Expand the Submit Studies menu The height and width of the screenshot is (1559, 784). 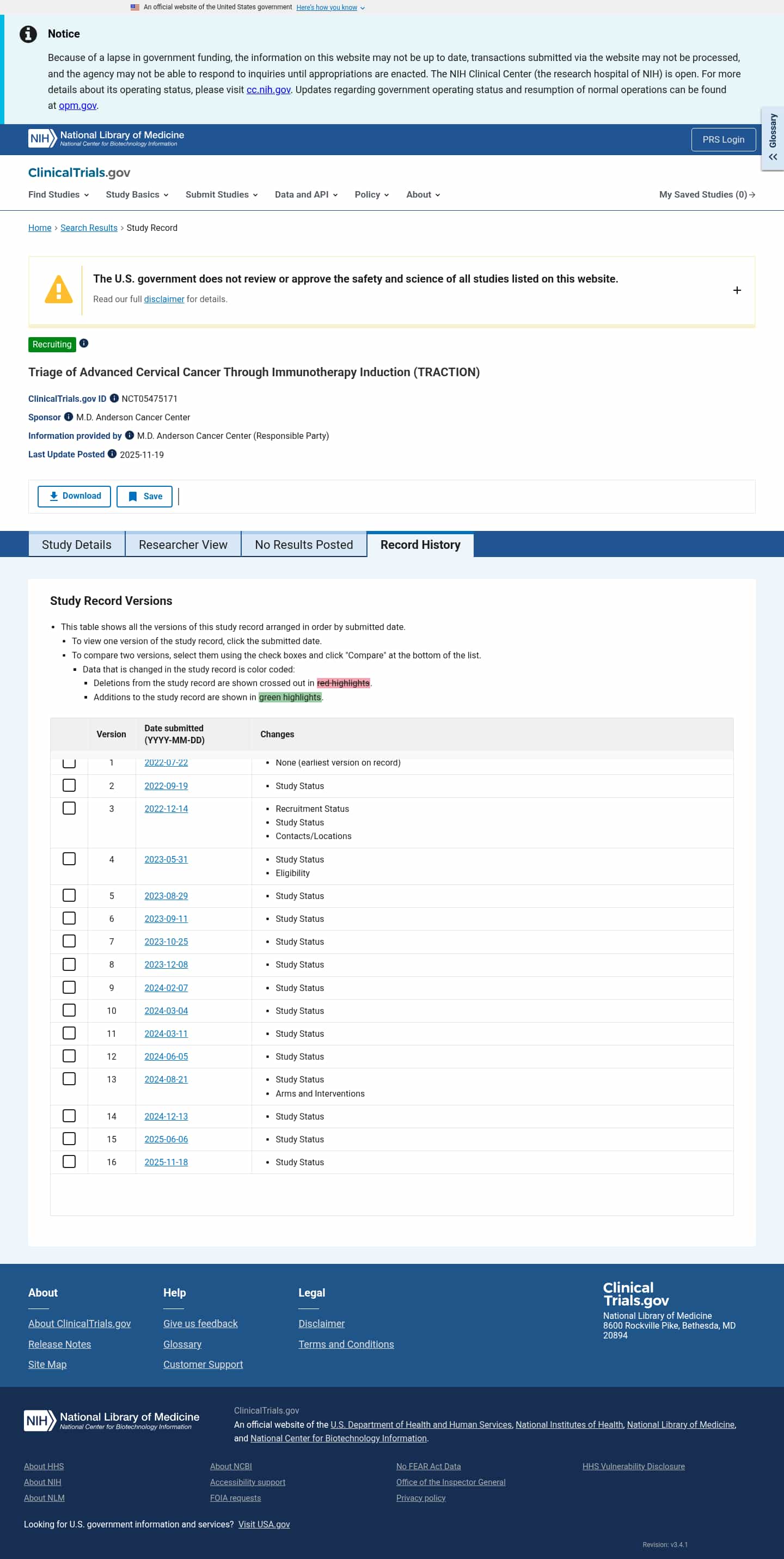tap(222, 194)
